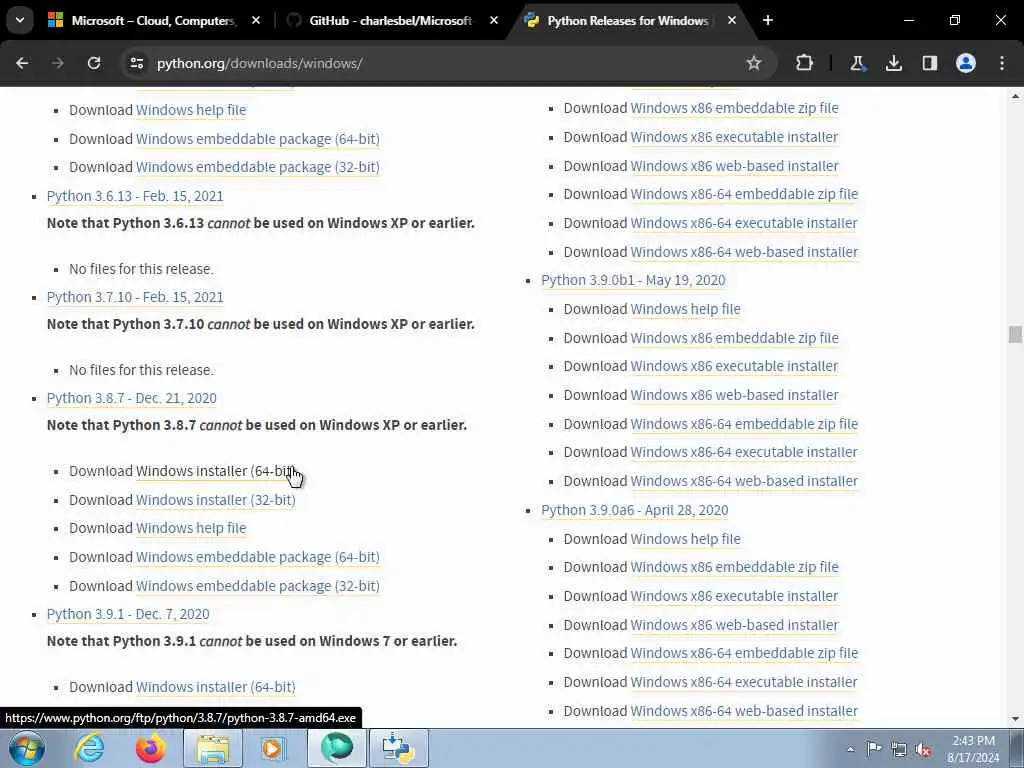Launch Internet Explorer from the taskbar
Viewport: 1024px width, 768px height.
pyautogui.click(x=89, y=748)
